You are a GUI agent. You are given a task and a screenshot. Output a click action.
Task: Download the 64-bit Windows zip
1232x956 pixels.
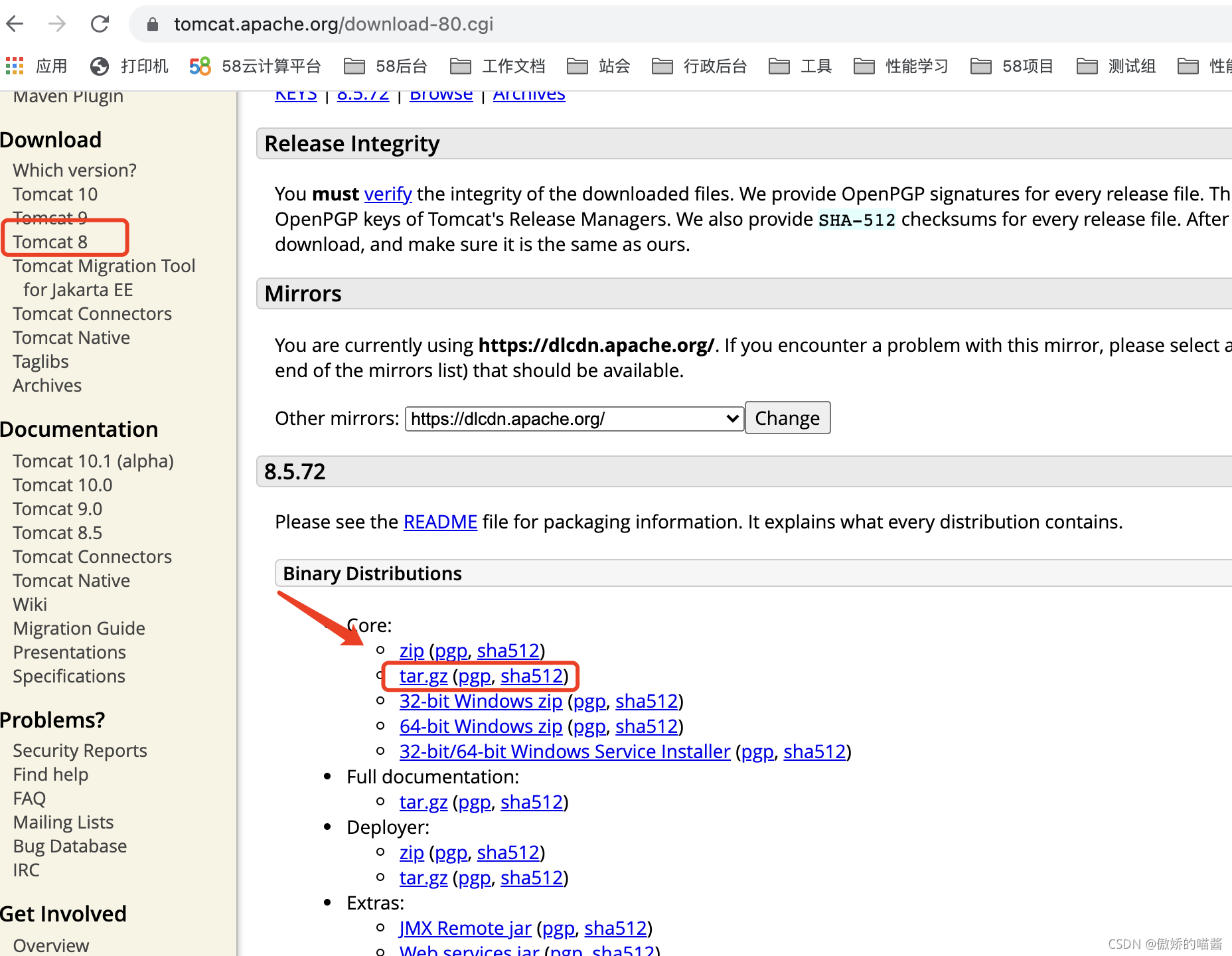[481, 726]
